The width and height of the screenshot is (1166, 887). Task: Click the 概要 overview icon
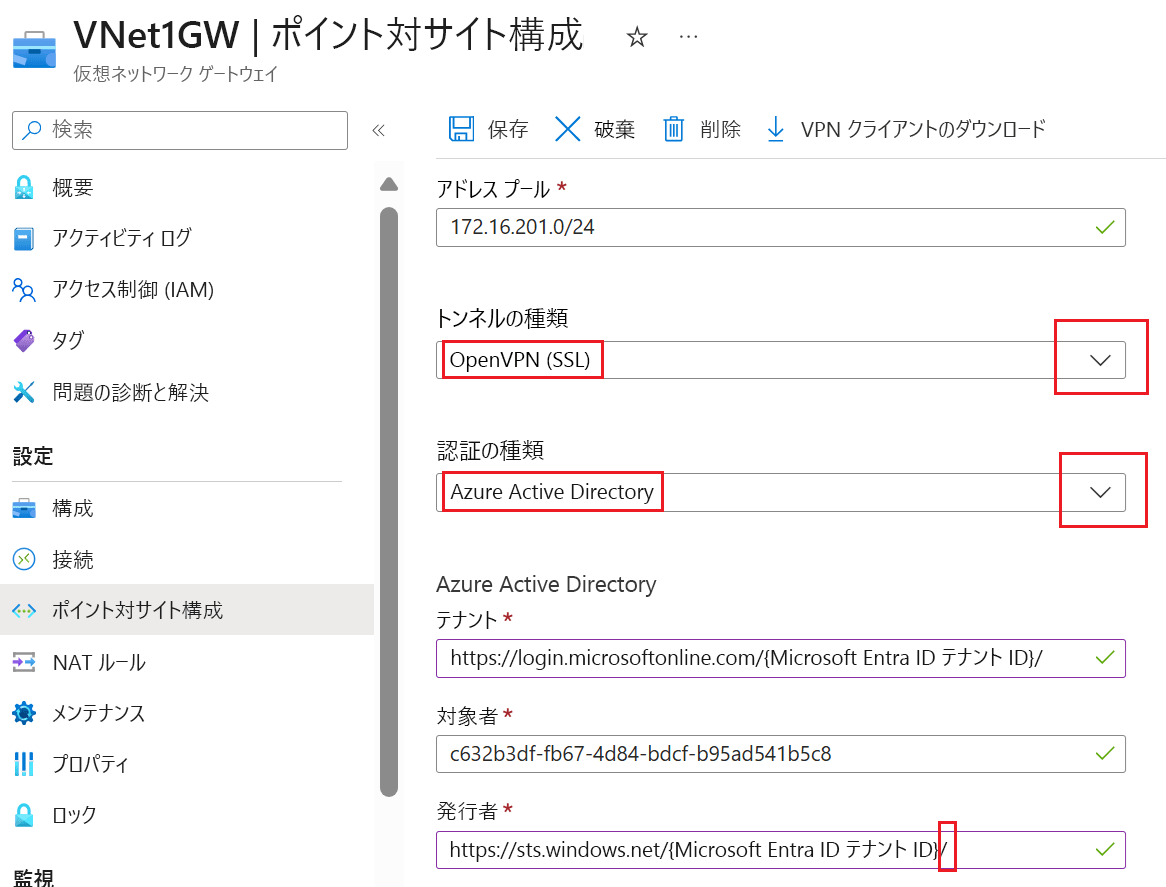tap(24, 187)
